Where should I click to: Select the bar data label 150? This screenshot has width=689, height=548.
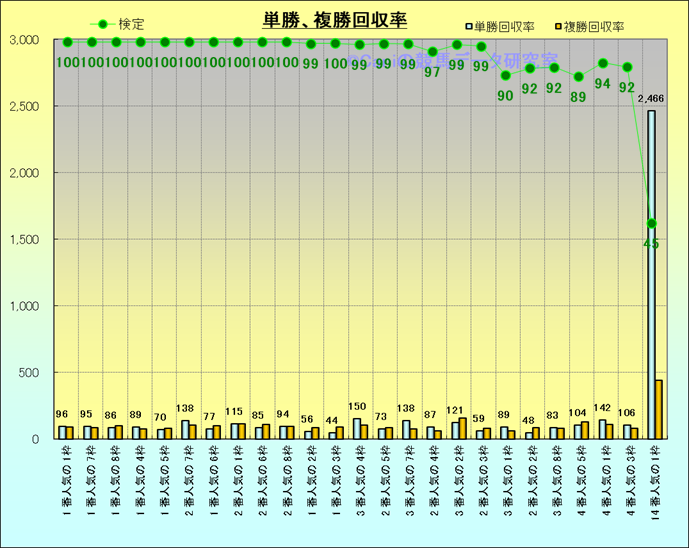358,408
